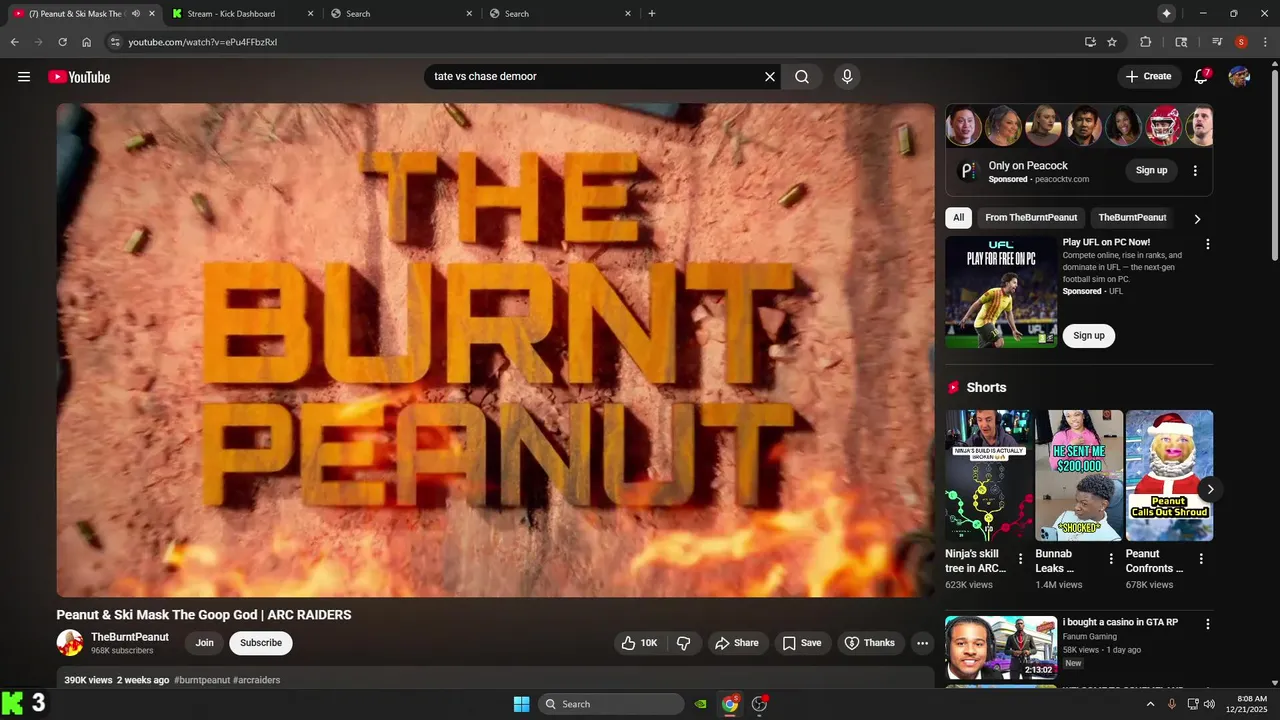The image size is (1280, 720).
Task: Select the From TheBurntPeanut chip
Action: click(x=1031, y=217)
